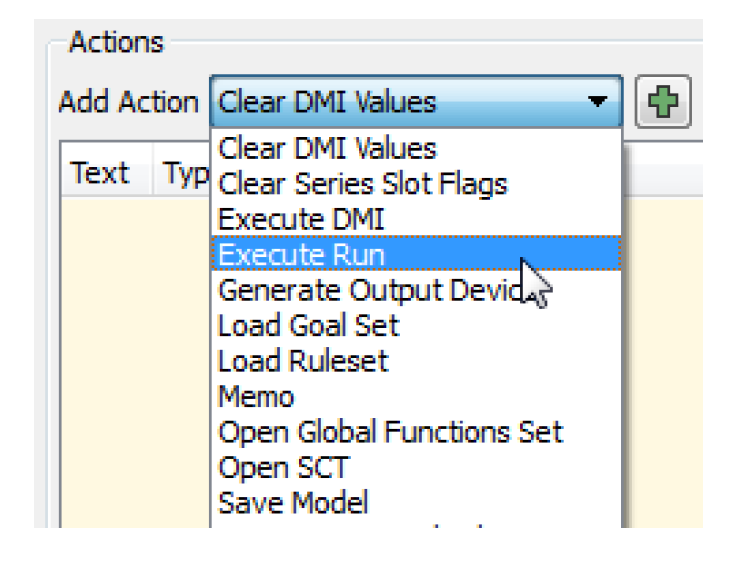
Task: Open the Add Action dropdown arrow
Action: click(x=598, y=102)
